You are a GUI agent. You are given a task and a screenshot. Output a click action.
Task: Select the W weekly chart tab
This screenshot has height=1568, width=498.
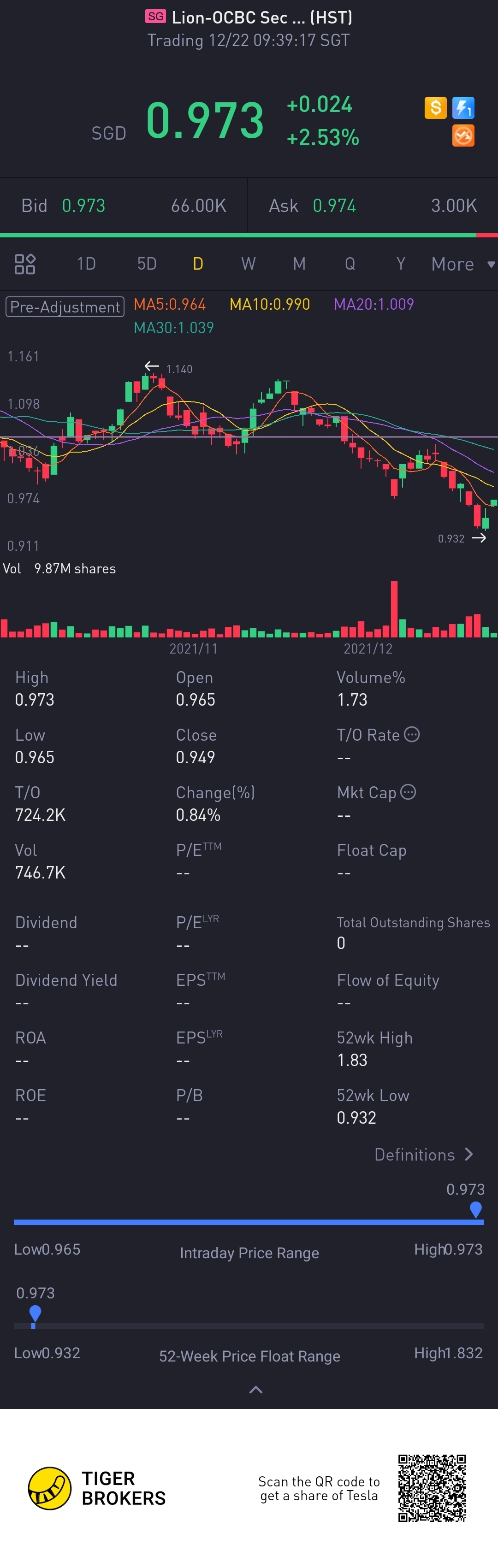248,264
